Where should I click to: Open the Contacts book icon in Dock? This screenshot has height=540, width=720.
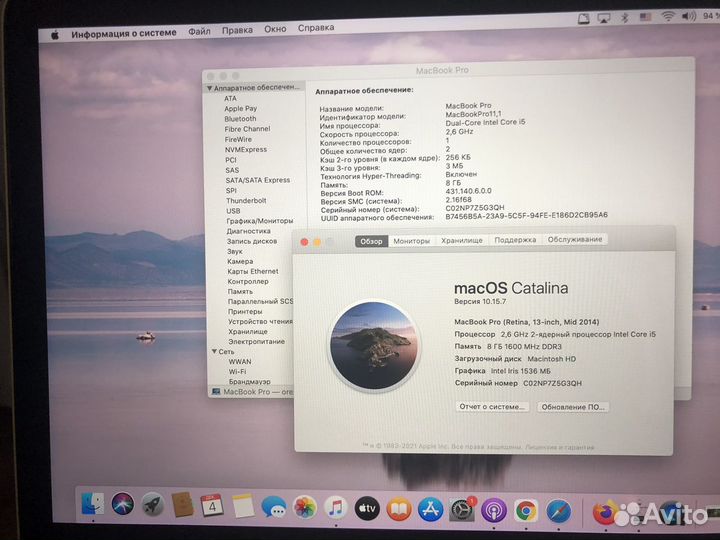(182, 505)
